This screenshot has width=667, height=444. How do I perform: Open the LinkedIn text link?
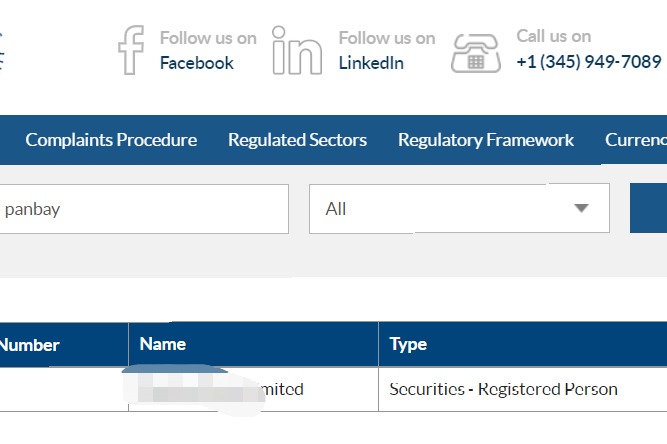[x=371, y=63]
